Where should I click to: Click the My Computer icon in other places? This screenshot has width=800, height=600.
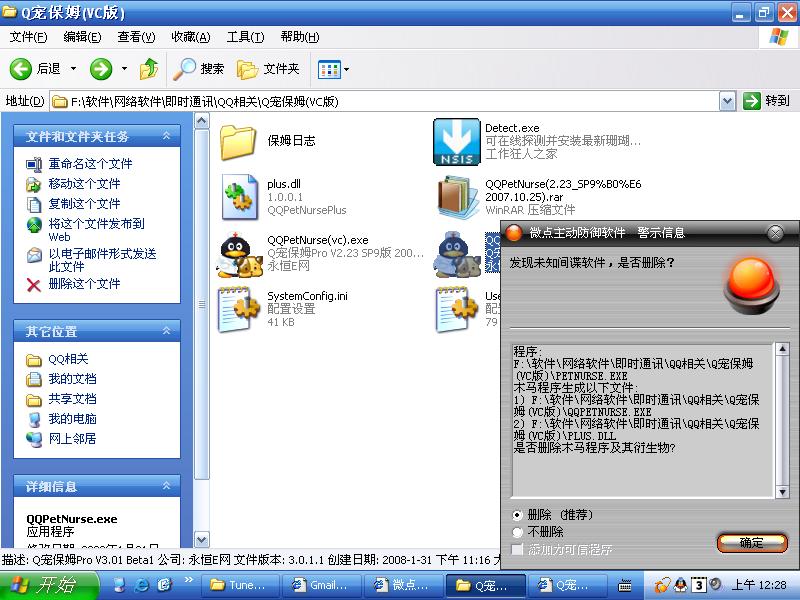[x=34, y=419]
